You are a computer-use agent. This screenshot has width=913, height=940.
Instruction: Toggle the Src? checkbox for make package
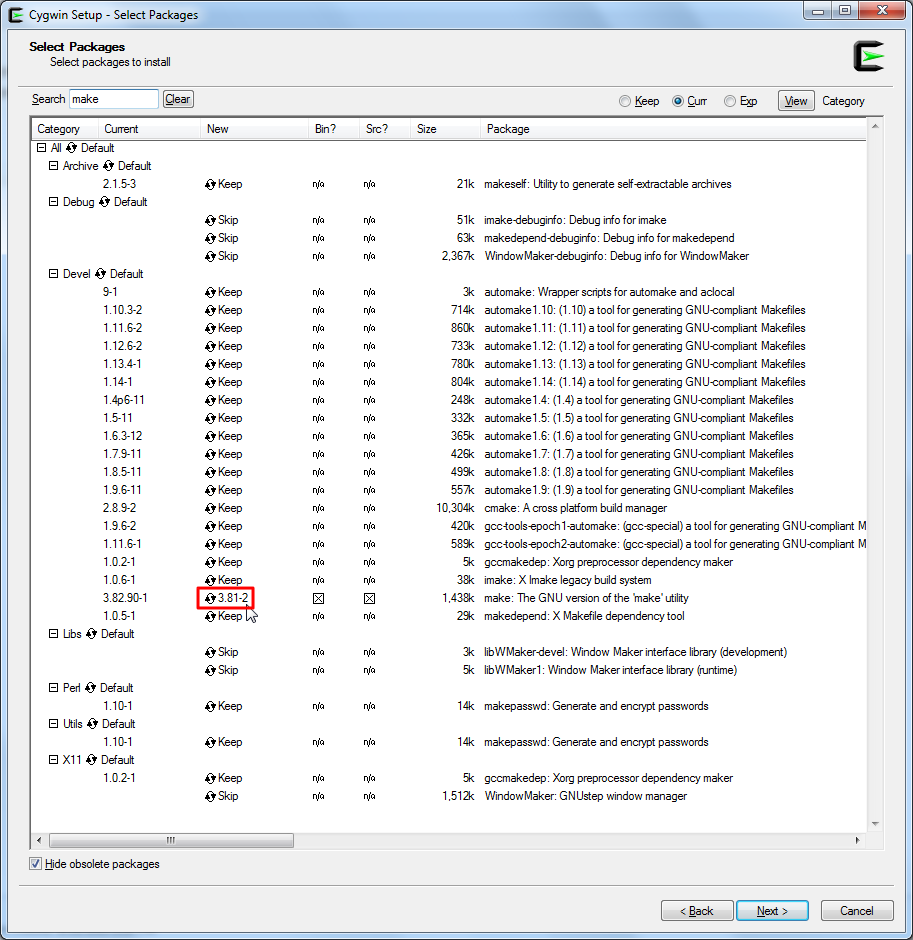point(369,598)
